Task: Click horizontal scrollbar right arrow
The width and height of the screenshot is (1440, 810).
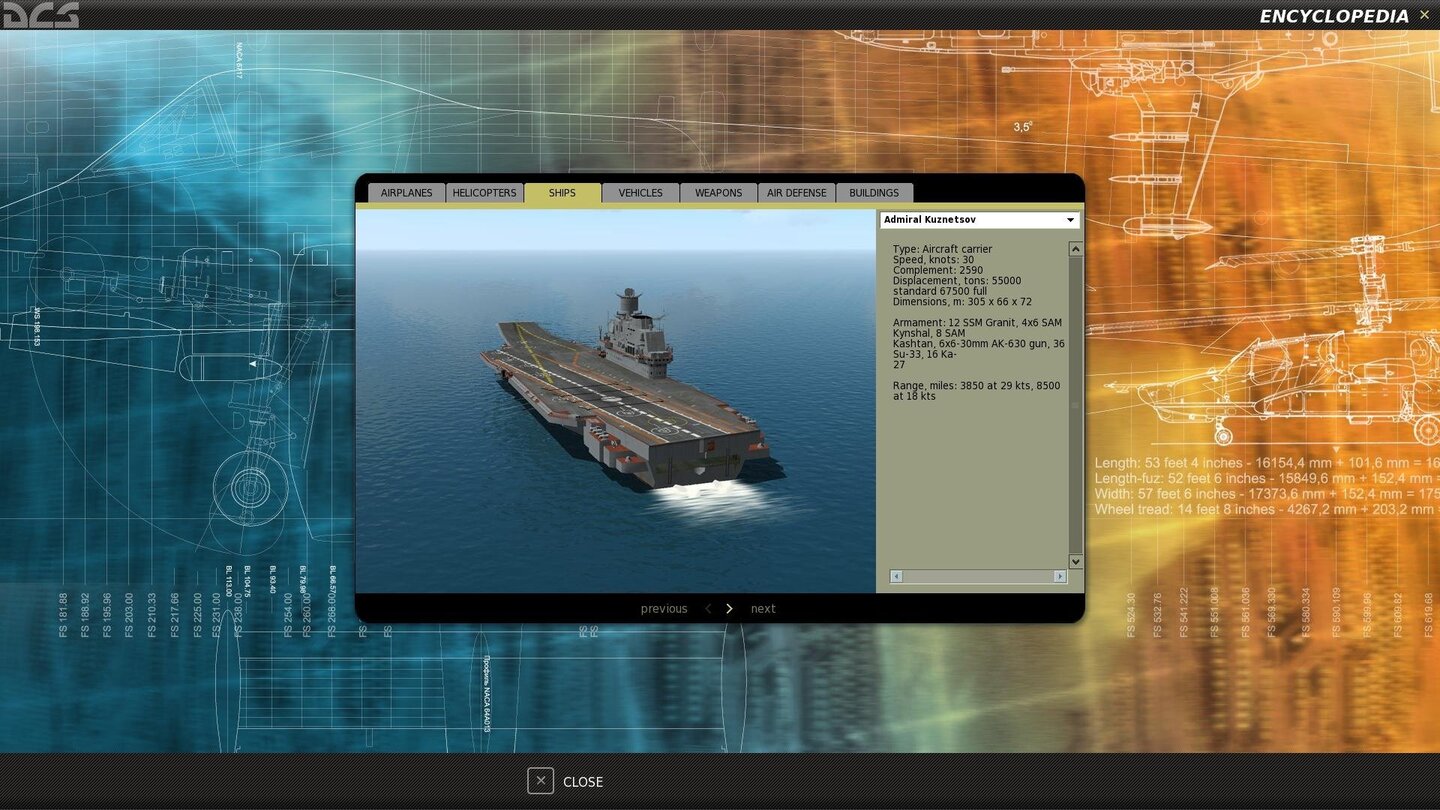Action: click(x=1060, y=576)
